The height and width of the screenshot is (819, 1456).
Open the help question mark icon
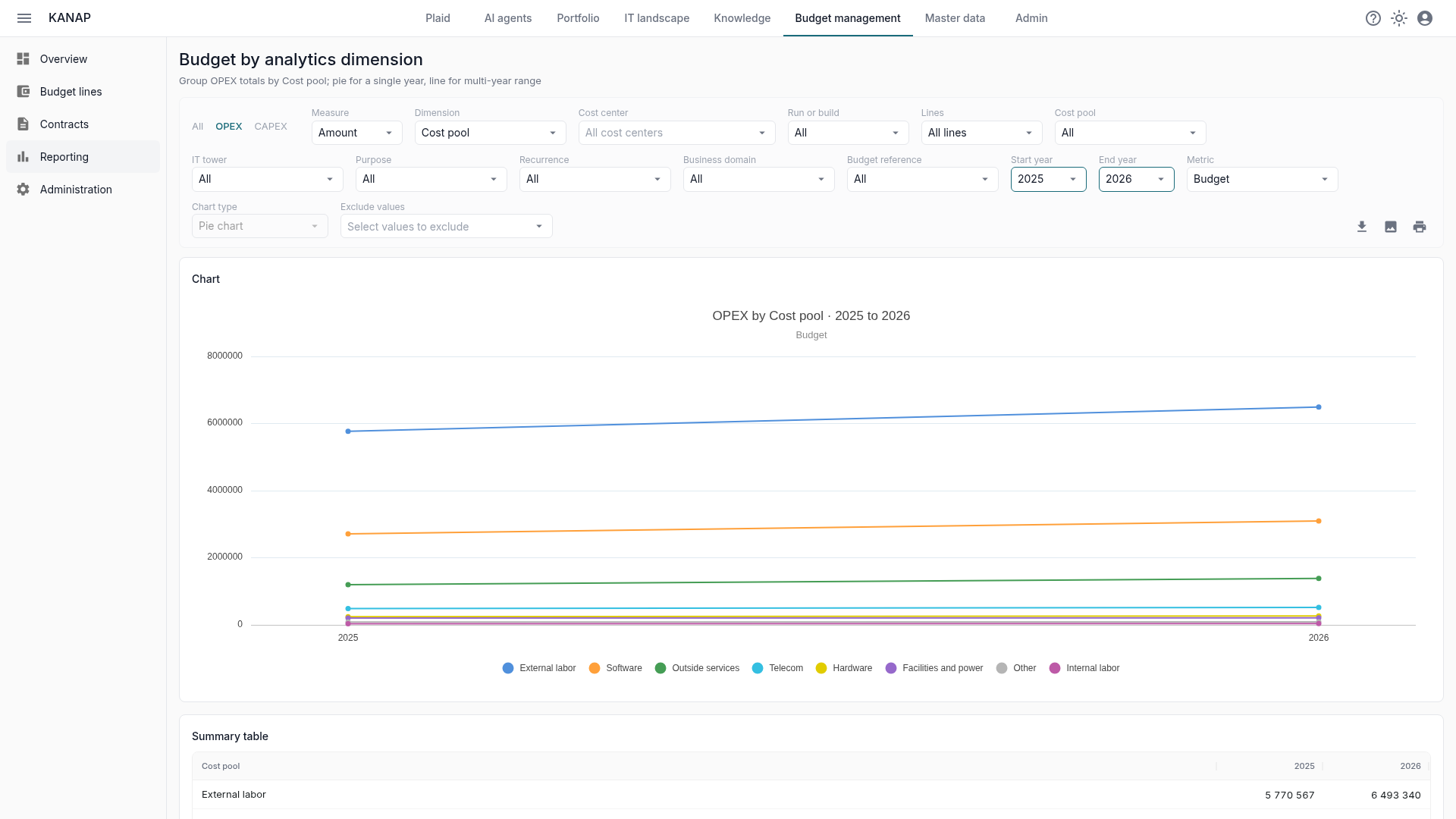[1373, 18]
